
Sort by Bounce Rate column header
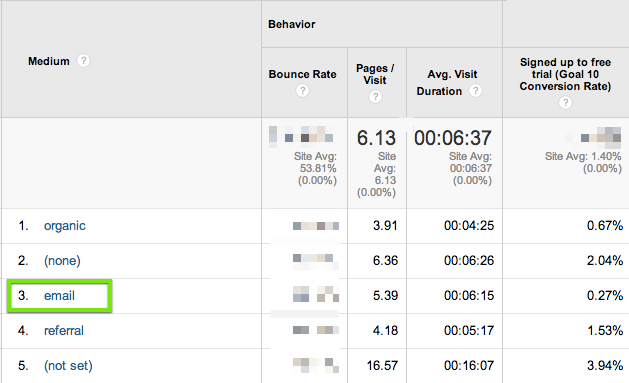point(302,74)
